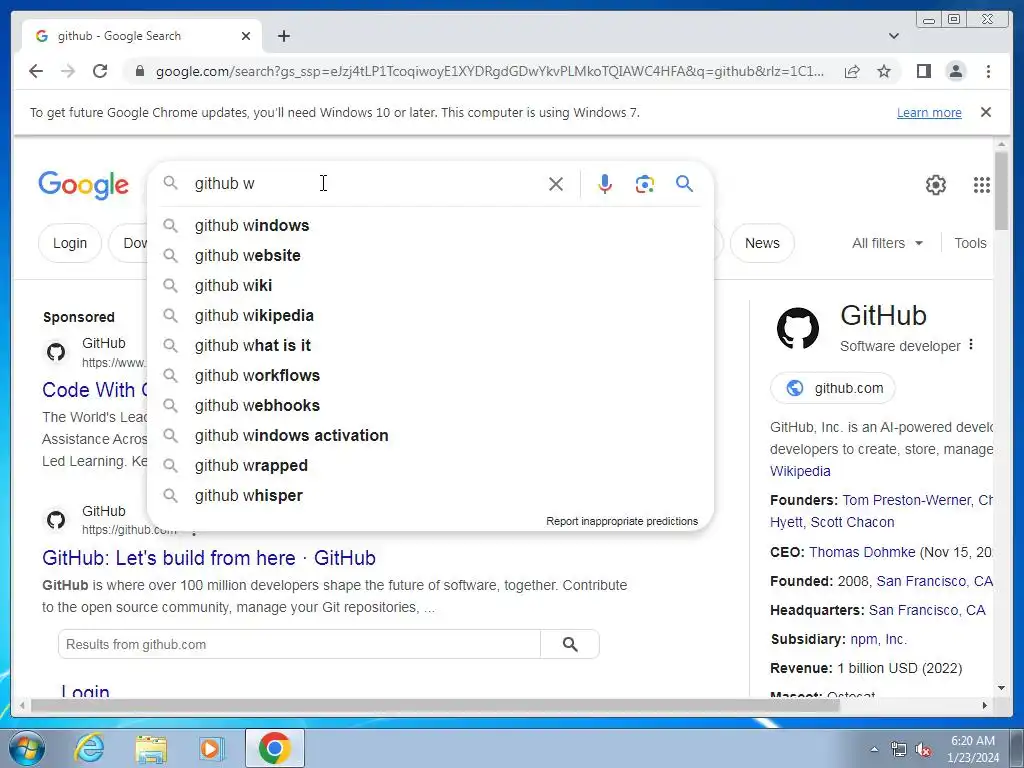The height and width of the screenshot is (768, 1024).
Task: Bookmark this page with star icon
Action: (884, 71)
